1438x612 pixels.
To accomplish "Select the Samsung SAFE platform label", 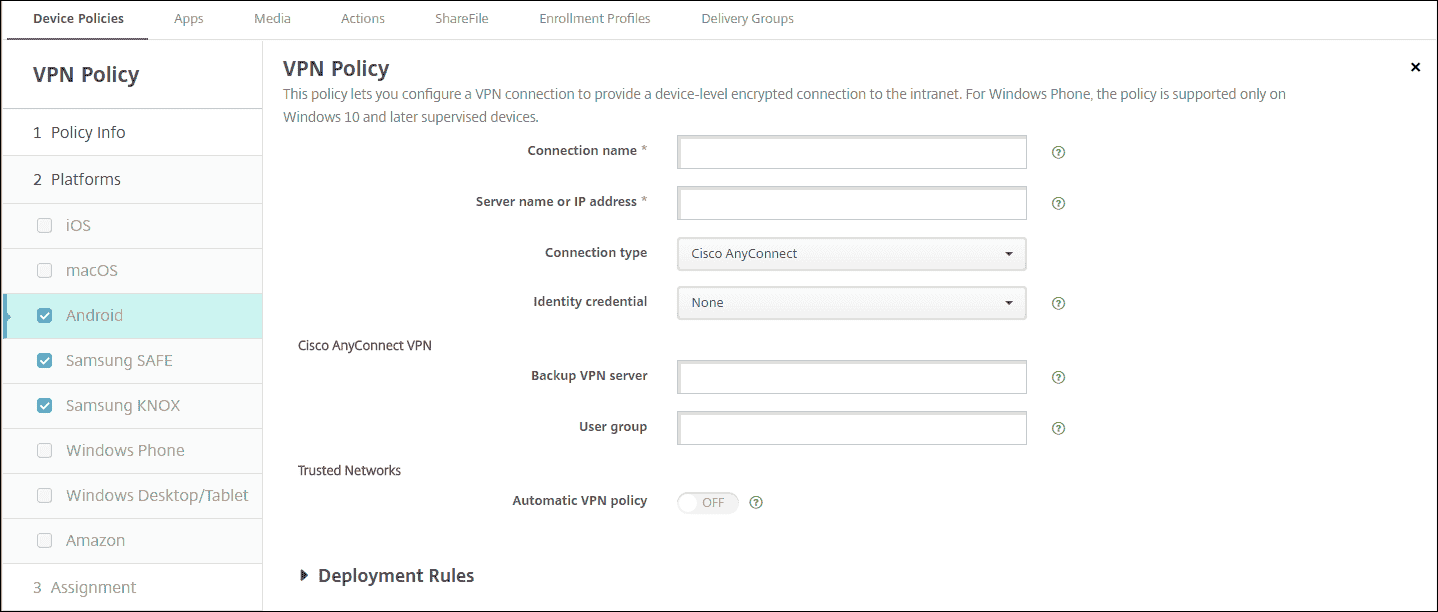I will coord(119,361).
